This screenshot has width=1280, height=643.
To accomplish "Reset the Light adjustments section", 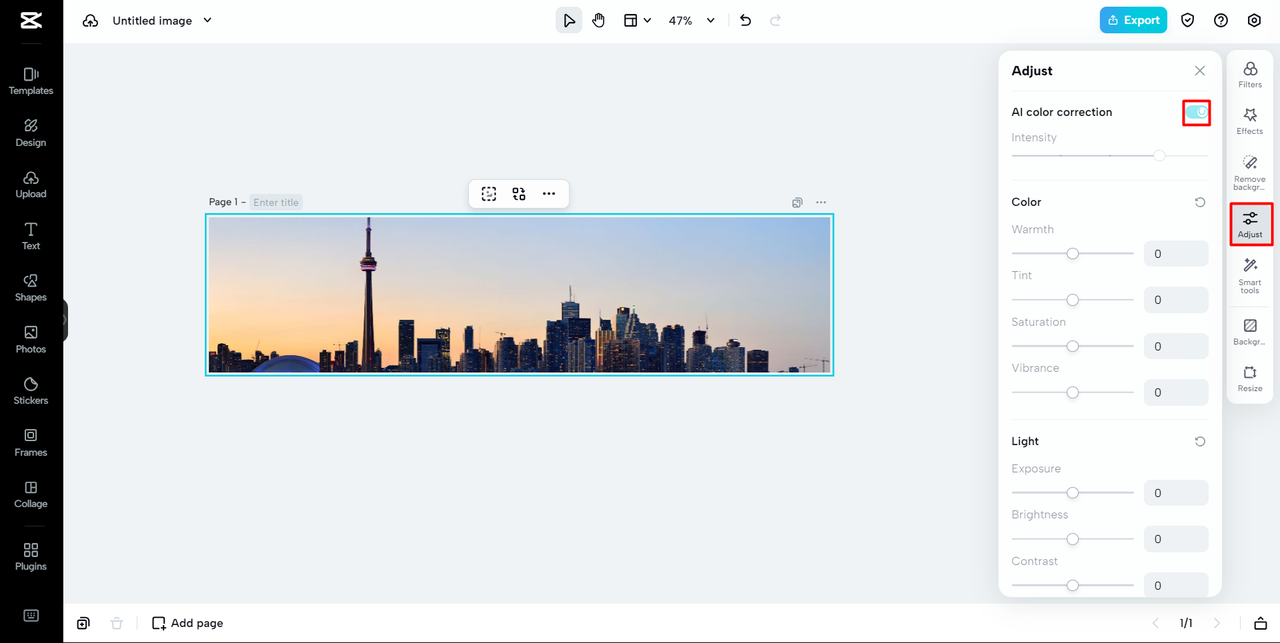I will (x=1200, y=441).
